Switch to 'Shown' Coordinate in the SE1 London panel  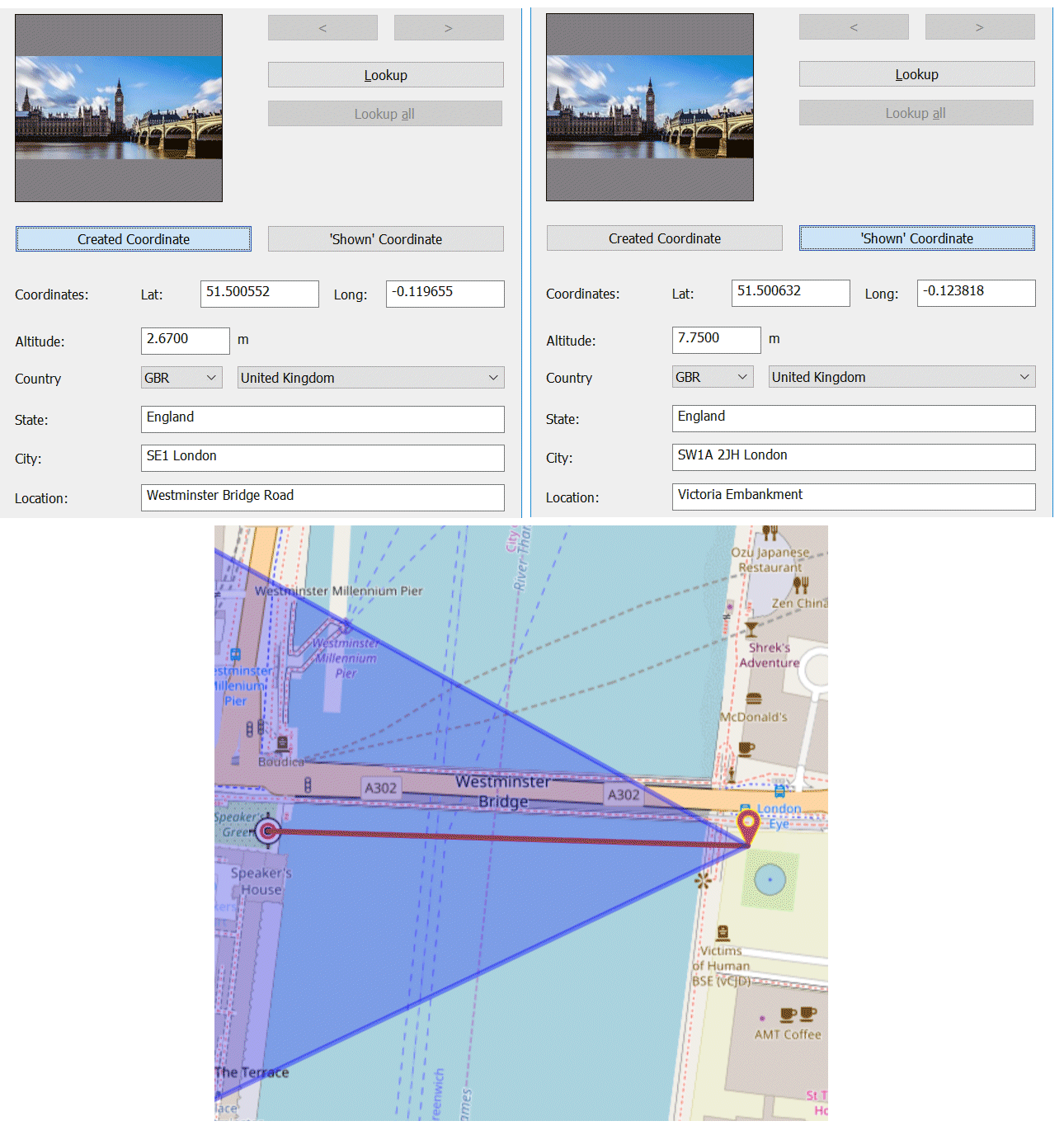point(385,239)
